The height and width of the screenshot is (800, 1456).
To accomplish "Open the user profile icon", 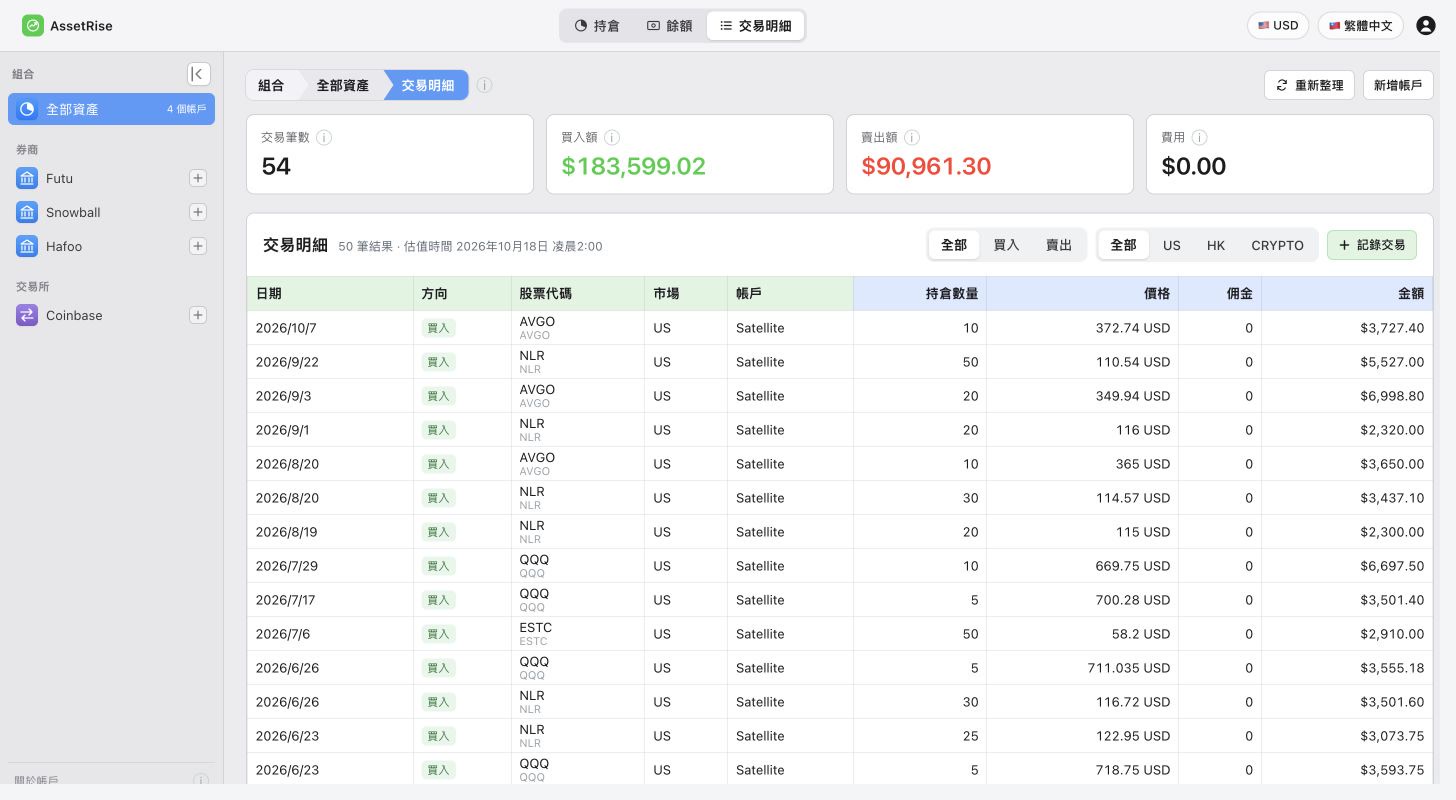I will 1426,26.
